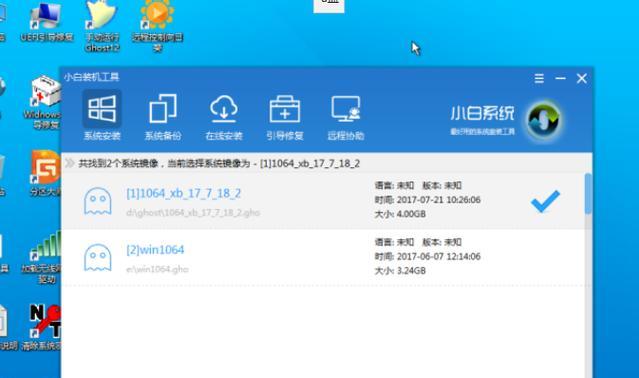
Task: Close the 小白装机工具 window
Action: pyautogui.click(x=582, y=78)
